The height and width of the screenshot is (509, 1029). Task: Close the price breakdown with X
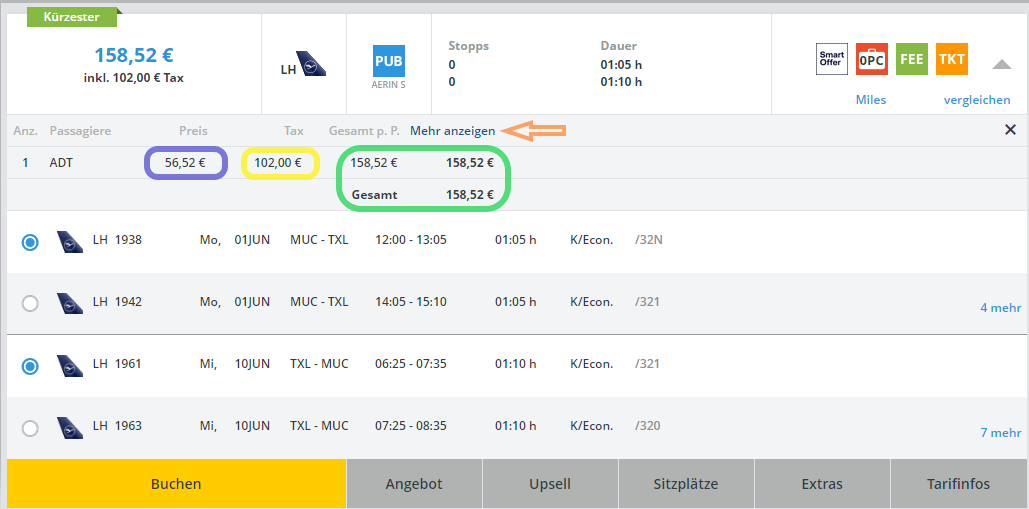point(1010,130)
